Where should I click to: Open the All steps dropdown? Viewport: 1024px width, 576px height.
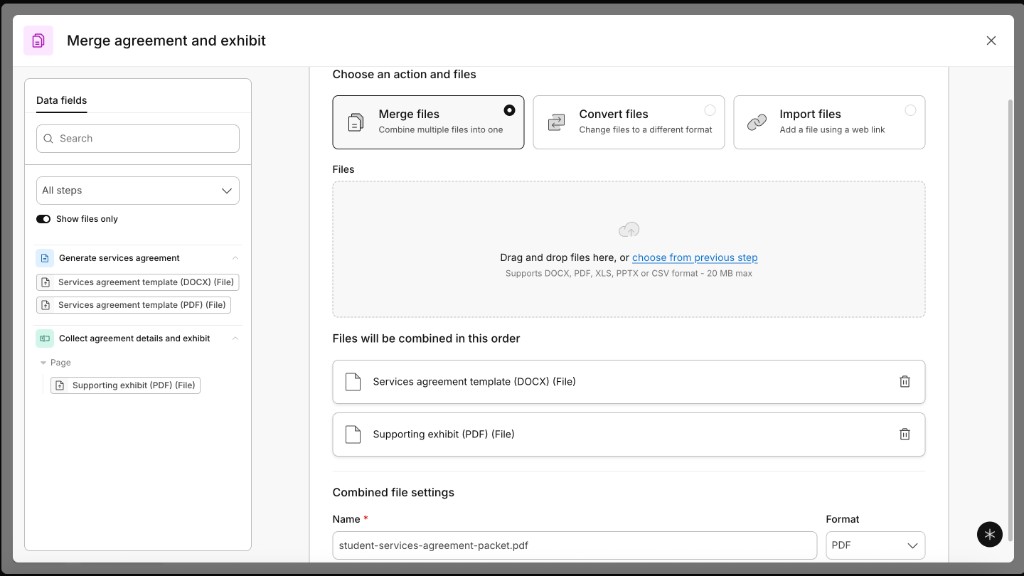tap(138, 191)
